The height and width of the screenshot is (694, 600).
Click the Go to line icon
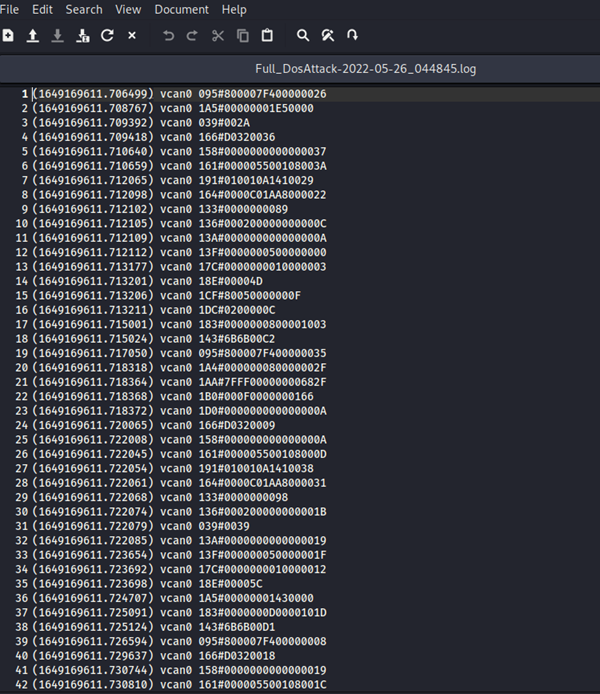click(353, 35)
